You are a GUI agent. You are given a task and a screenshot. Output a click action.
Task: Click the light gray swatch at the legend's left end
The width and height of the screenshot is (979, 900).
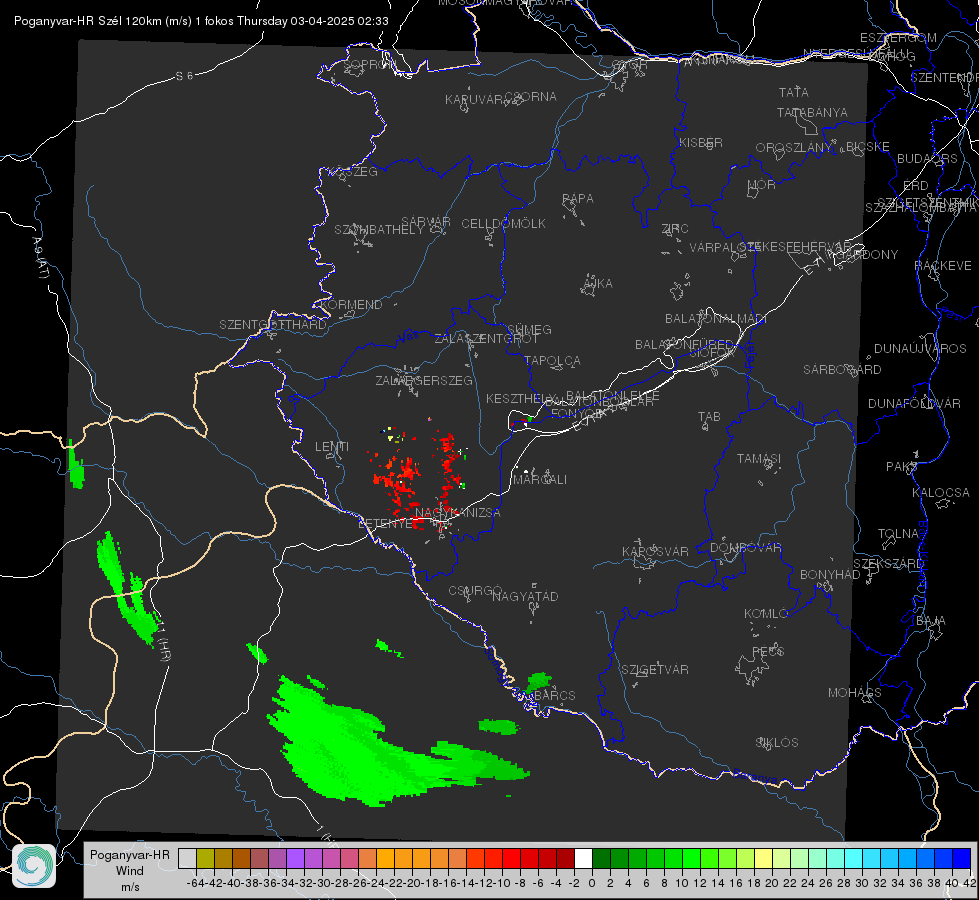click(x=187, y=859)
